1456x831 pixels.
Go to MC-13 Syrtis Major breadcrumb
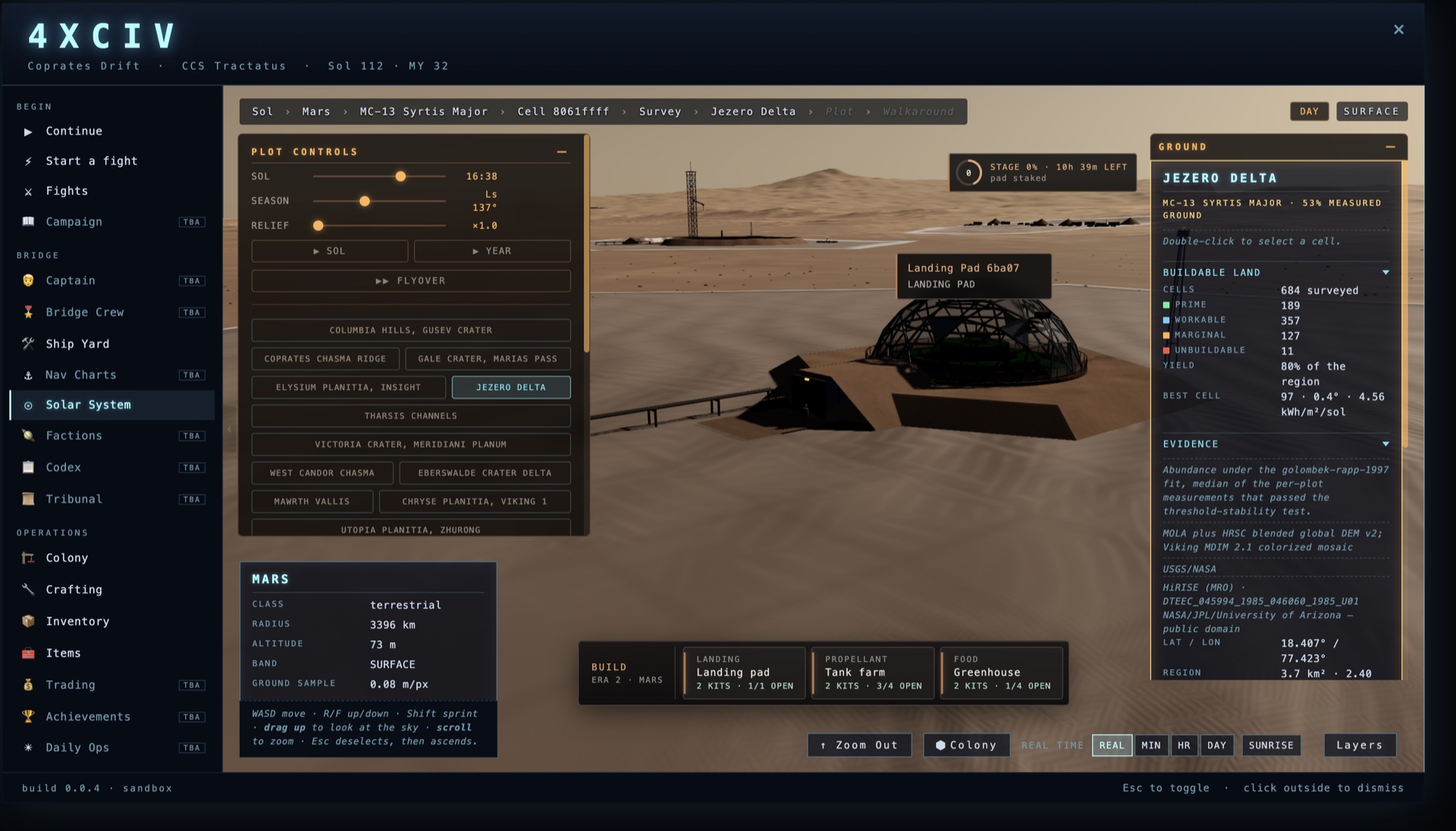point(423,111)
